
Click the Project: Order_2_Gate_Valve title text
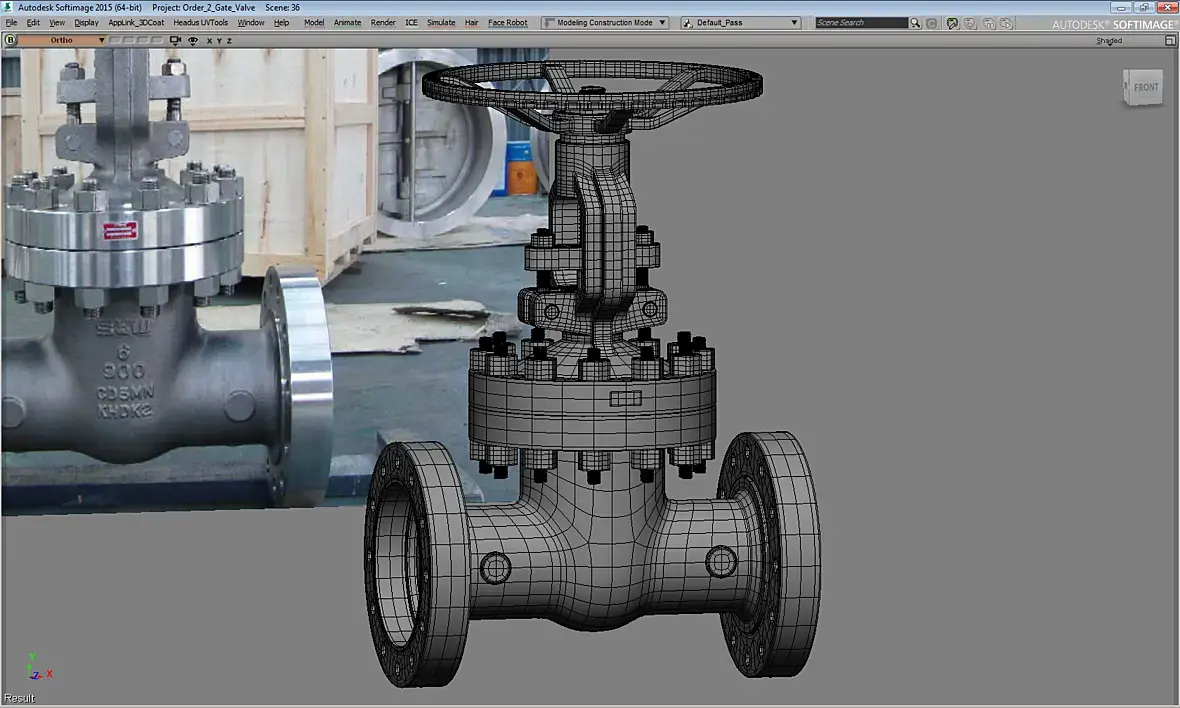point(204,8)
